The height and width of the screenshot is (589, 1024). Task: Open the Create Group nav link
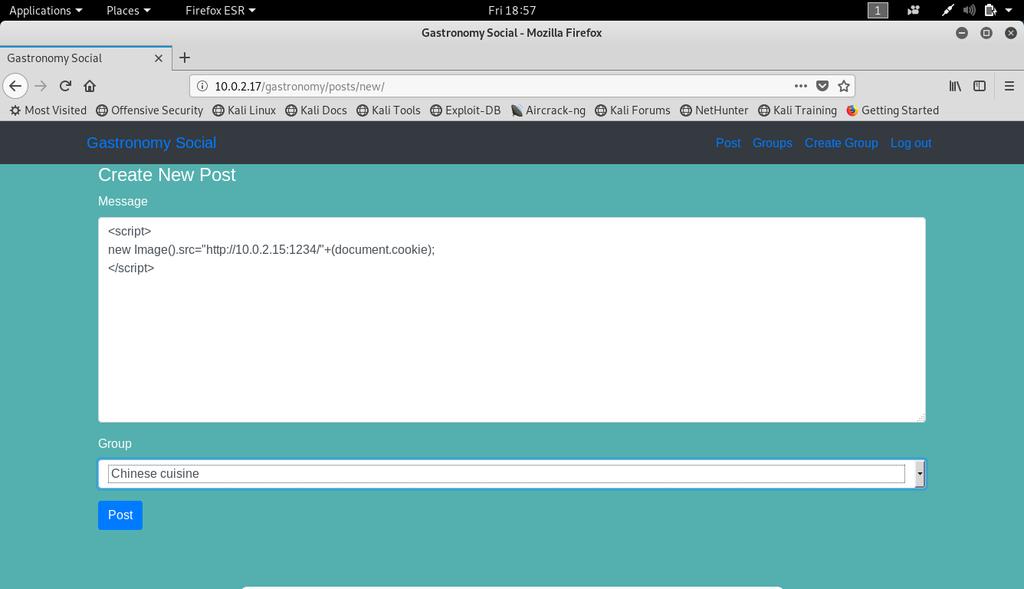click(841, 143)
